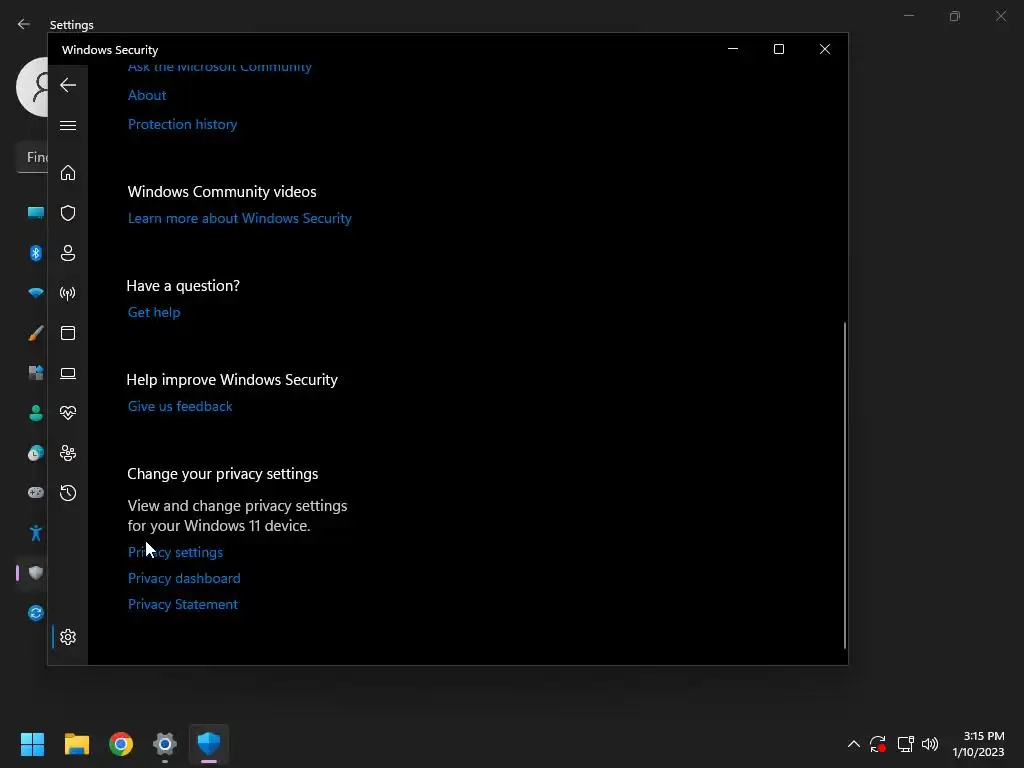Open Bluetooth & devices in Settings sidebar
The image size is (1024, 768).
(36, 253)
